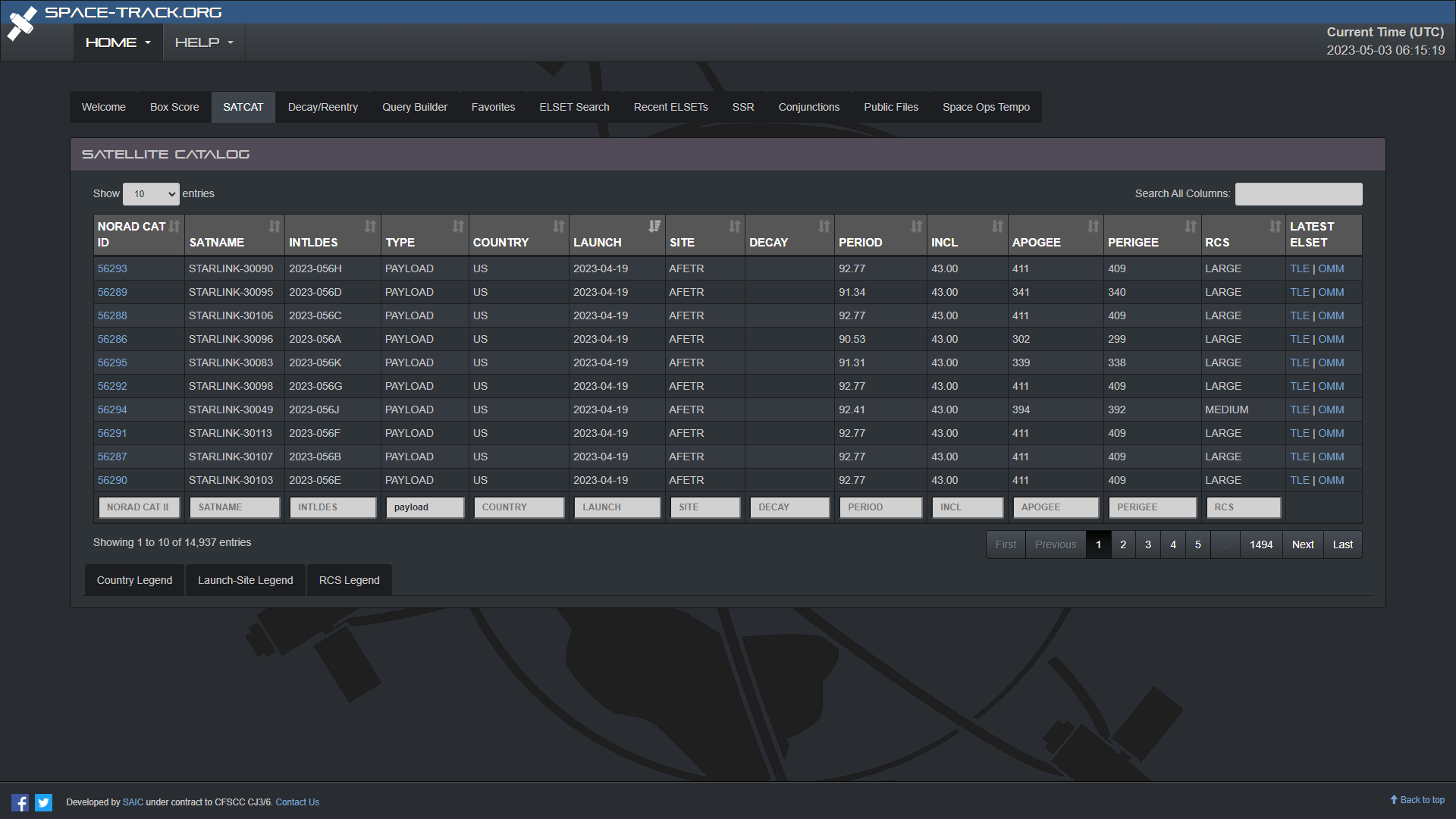
Task: Sort by LAUNCH column arrows
Action: click(x=654, y=226)
